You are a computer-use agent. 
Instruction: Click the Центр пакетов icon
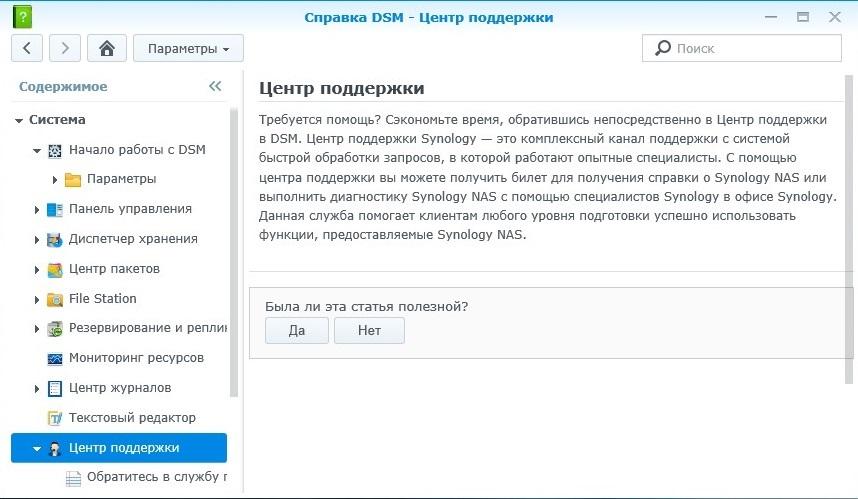(x=55, y=270)
